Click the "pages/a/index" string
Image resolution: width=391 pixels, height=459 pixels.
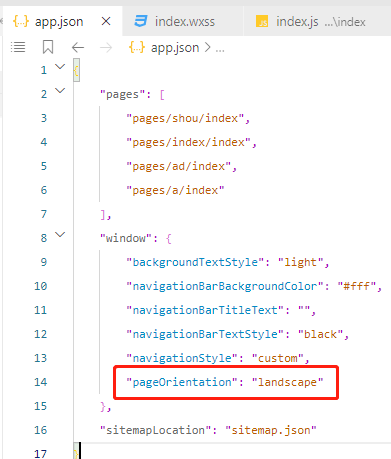point(175,190)
